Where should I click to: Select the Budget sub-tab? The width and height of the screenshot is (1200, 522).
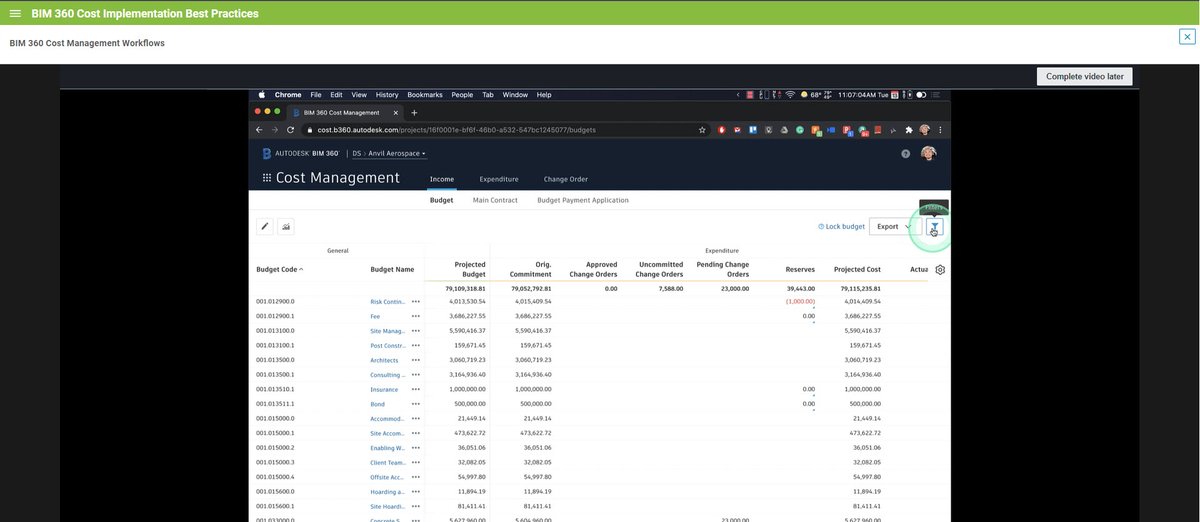(x=441, y=200)
